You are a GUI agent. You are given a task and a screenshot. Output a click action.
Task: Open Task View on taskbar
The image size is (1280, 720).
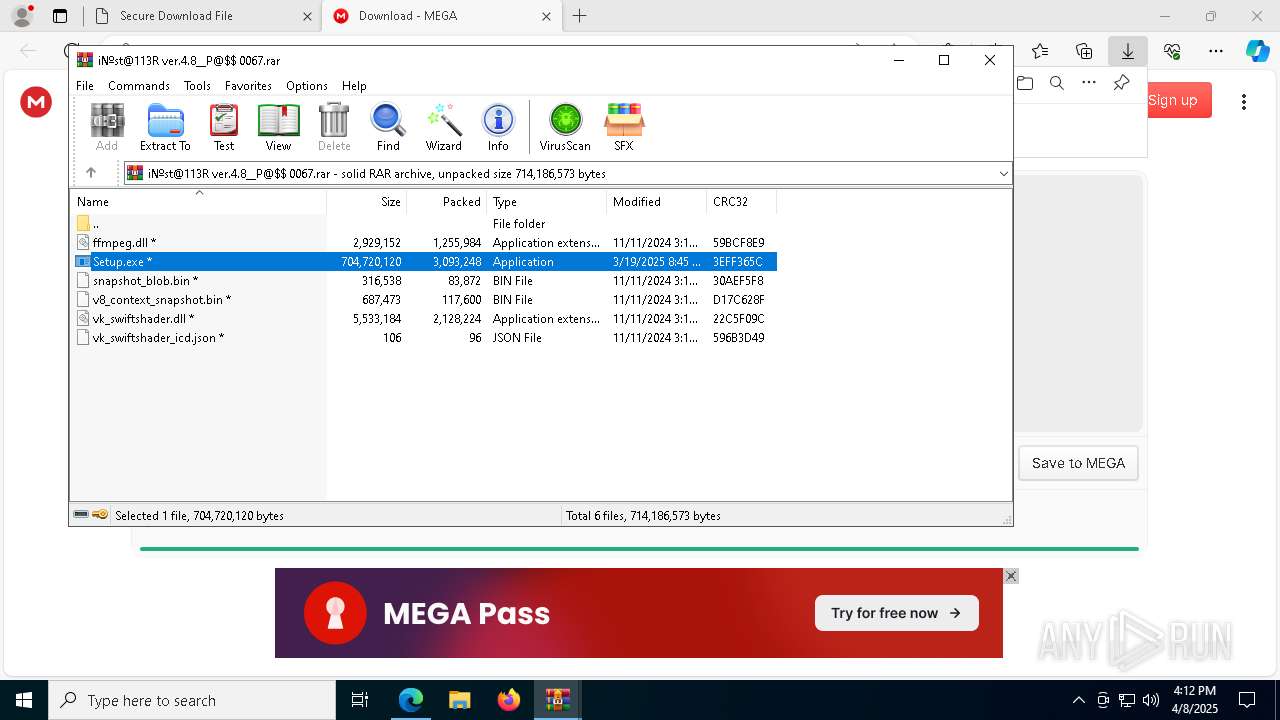pos(360,700)
